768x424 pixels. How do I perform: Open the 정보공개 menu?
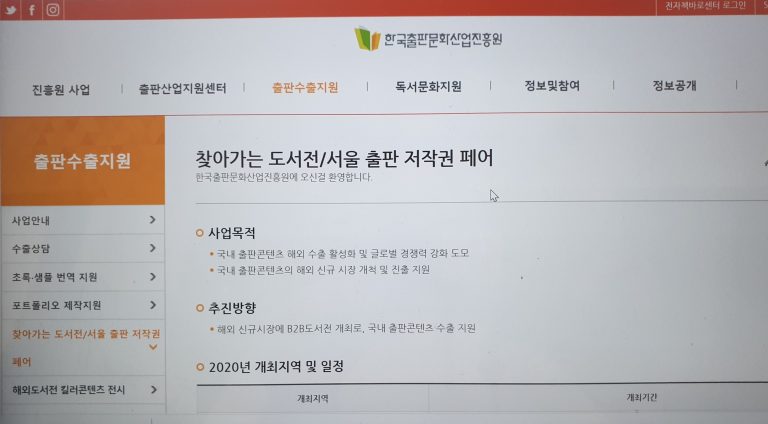[674, 85]
